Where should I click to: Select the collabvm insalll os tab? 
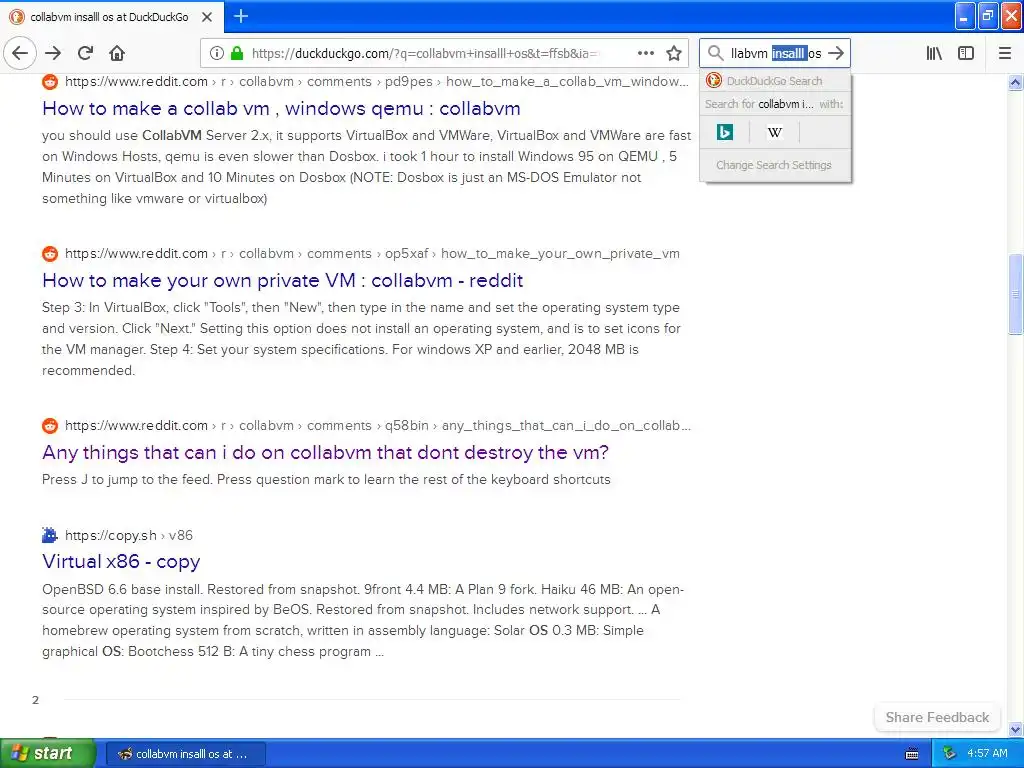click(x=112, y=17)
